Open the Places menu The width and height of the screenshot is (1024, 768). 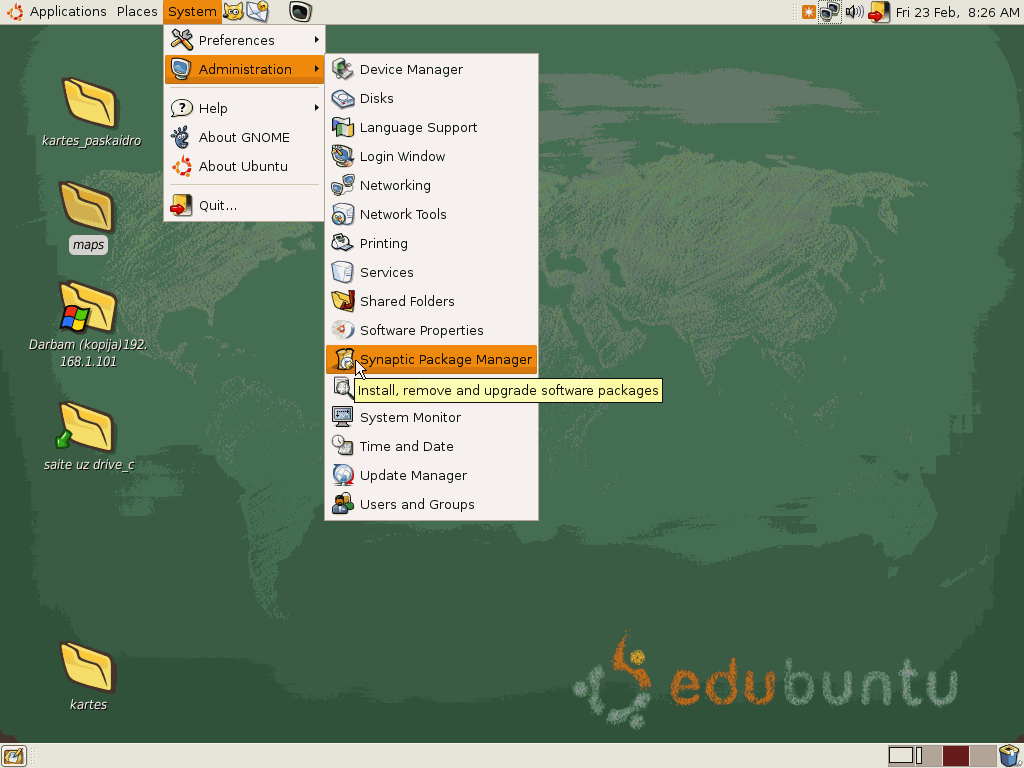(136, 12)
